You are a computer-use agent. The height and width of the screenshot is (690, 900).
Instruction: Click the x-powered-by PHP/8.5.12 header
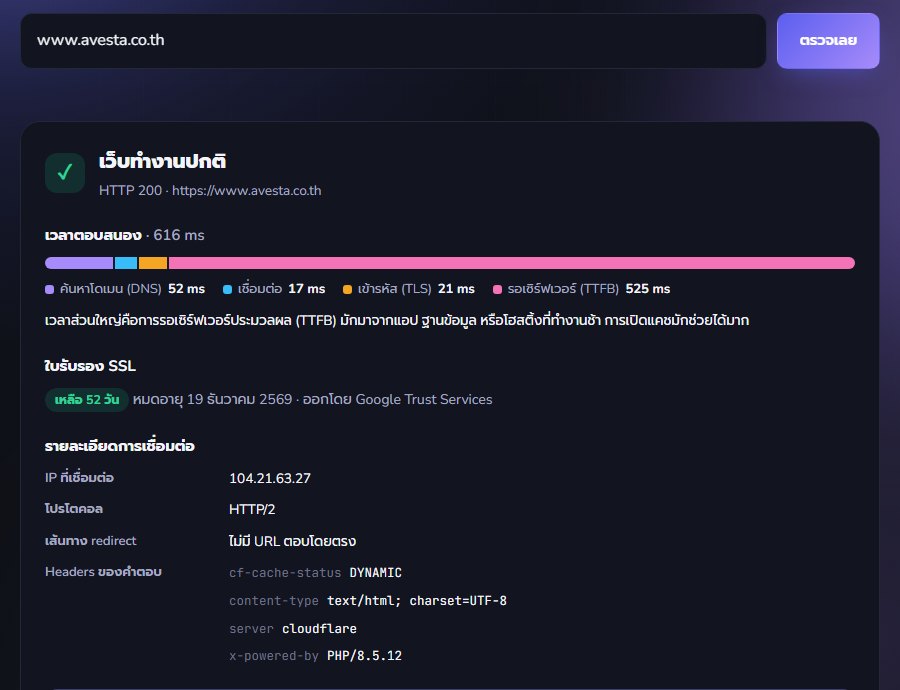coord(315,656)
